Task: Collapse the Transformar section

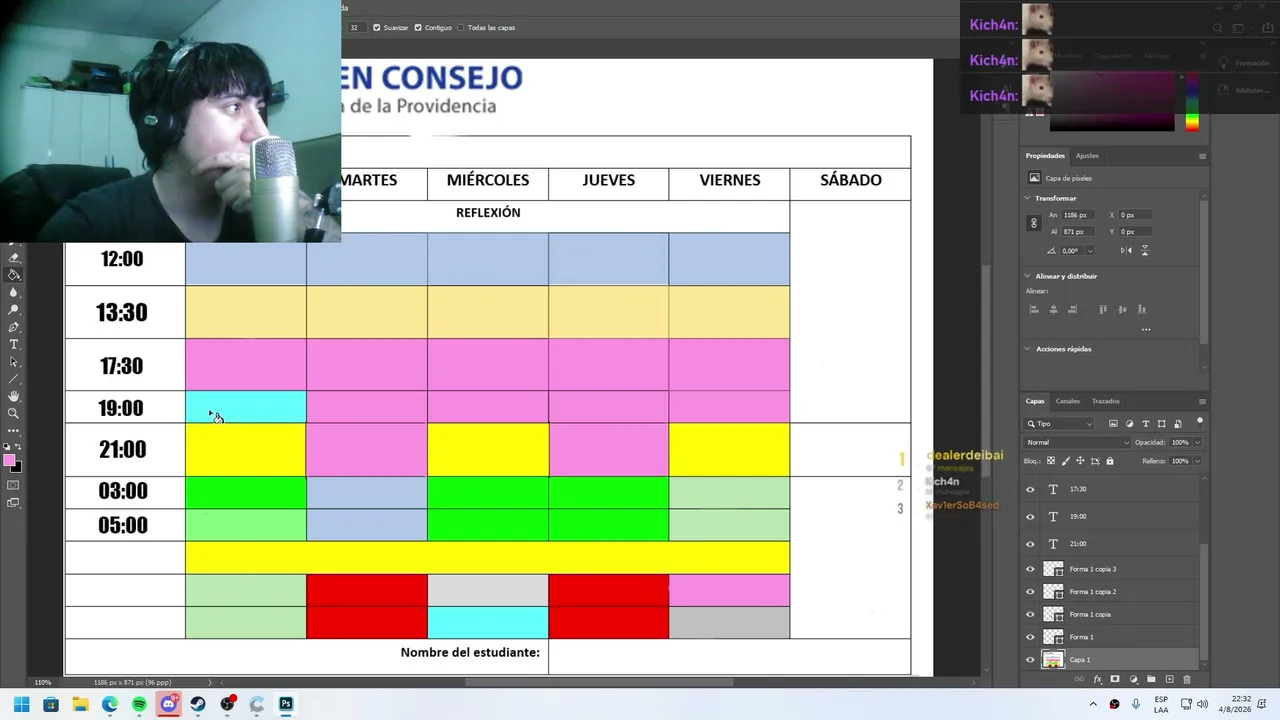Action: coord(1028,198)
